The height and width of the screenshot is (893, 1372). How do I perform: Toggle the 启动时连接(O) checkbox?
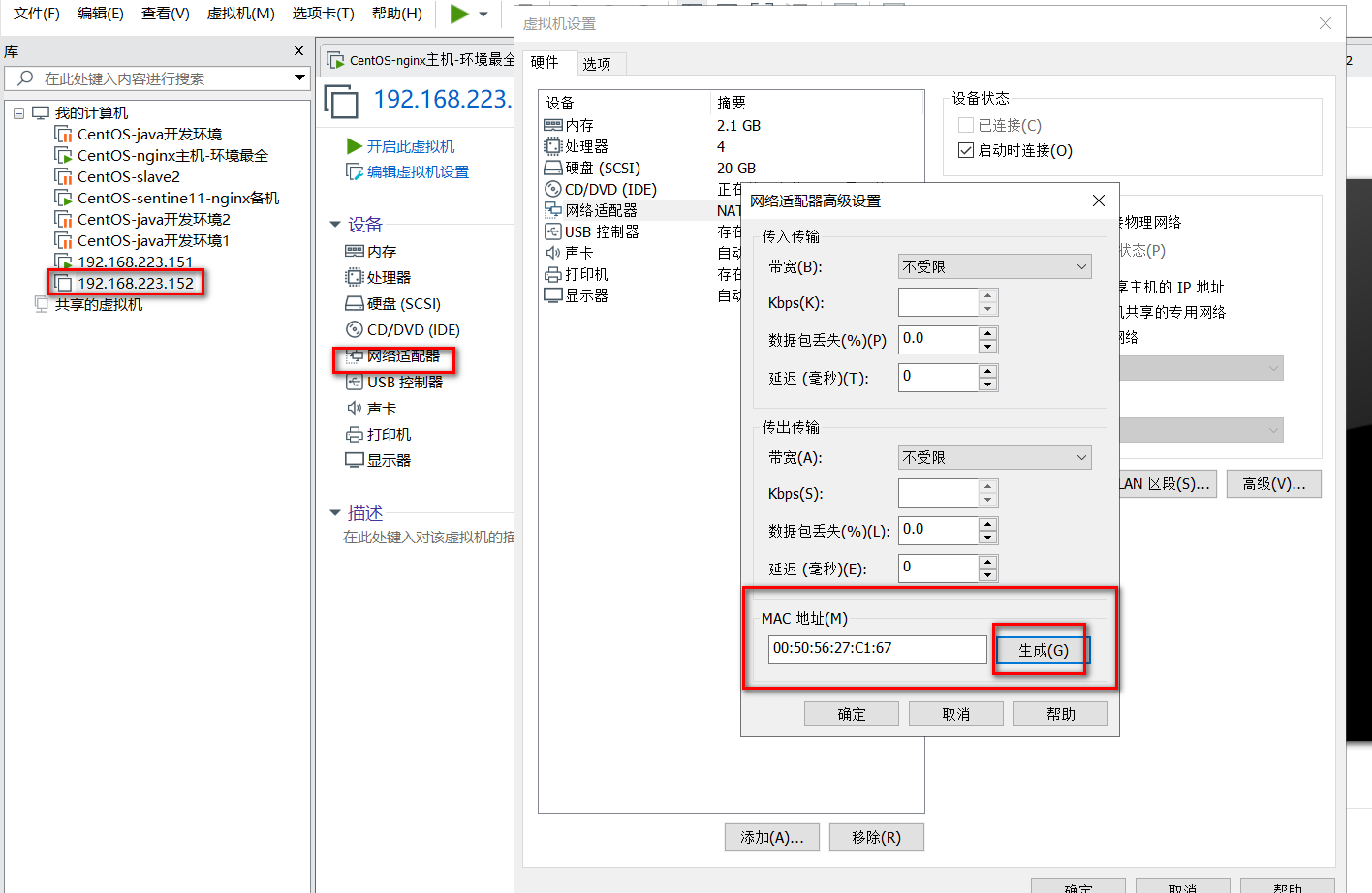tap(966, 150)
